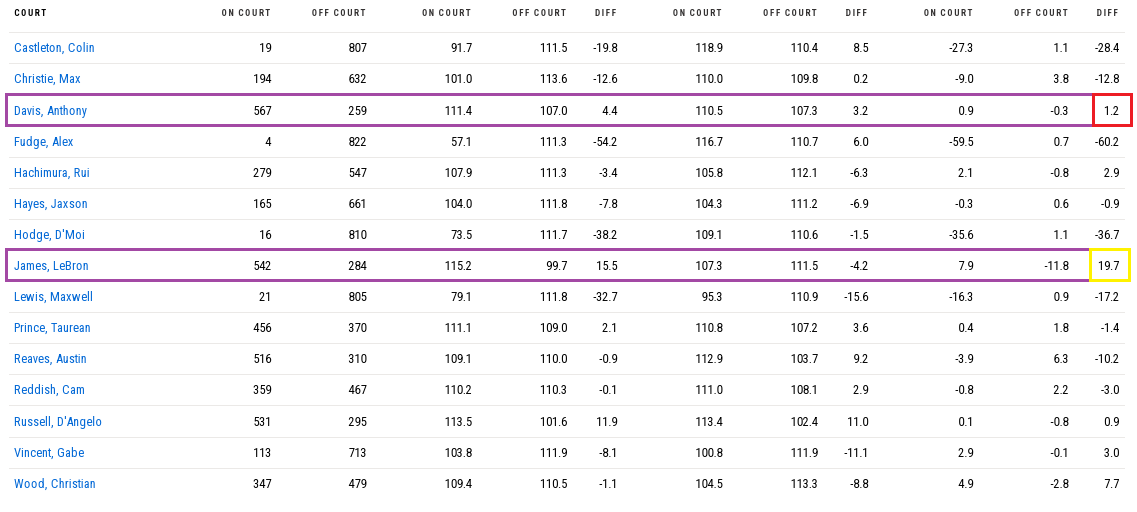This screenshot has width=1137, height=512.
Task: Select Anthony Davis 1.2 DIFF cell
Action: pos(1112,110)
